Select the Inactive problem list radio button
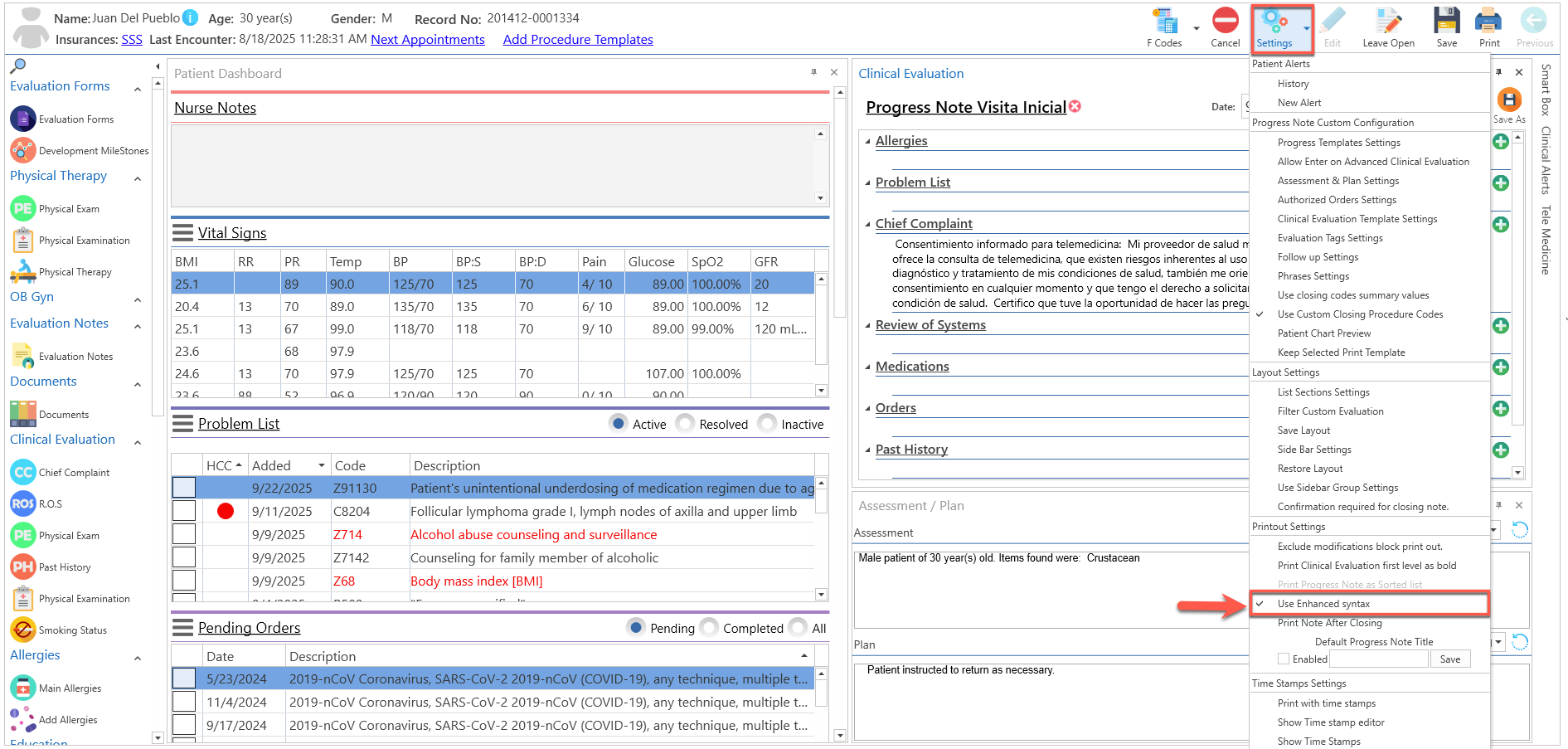This screenshot has width=1568, height=749. (767, 423)
